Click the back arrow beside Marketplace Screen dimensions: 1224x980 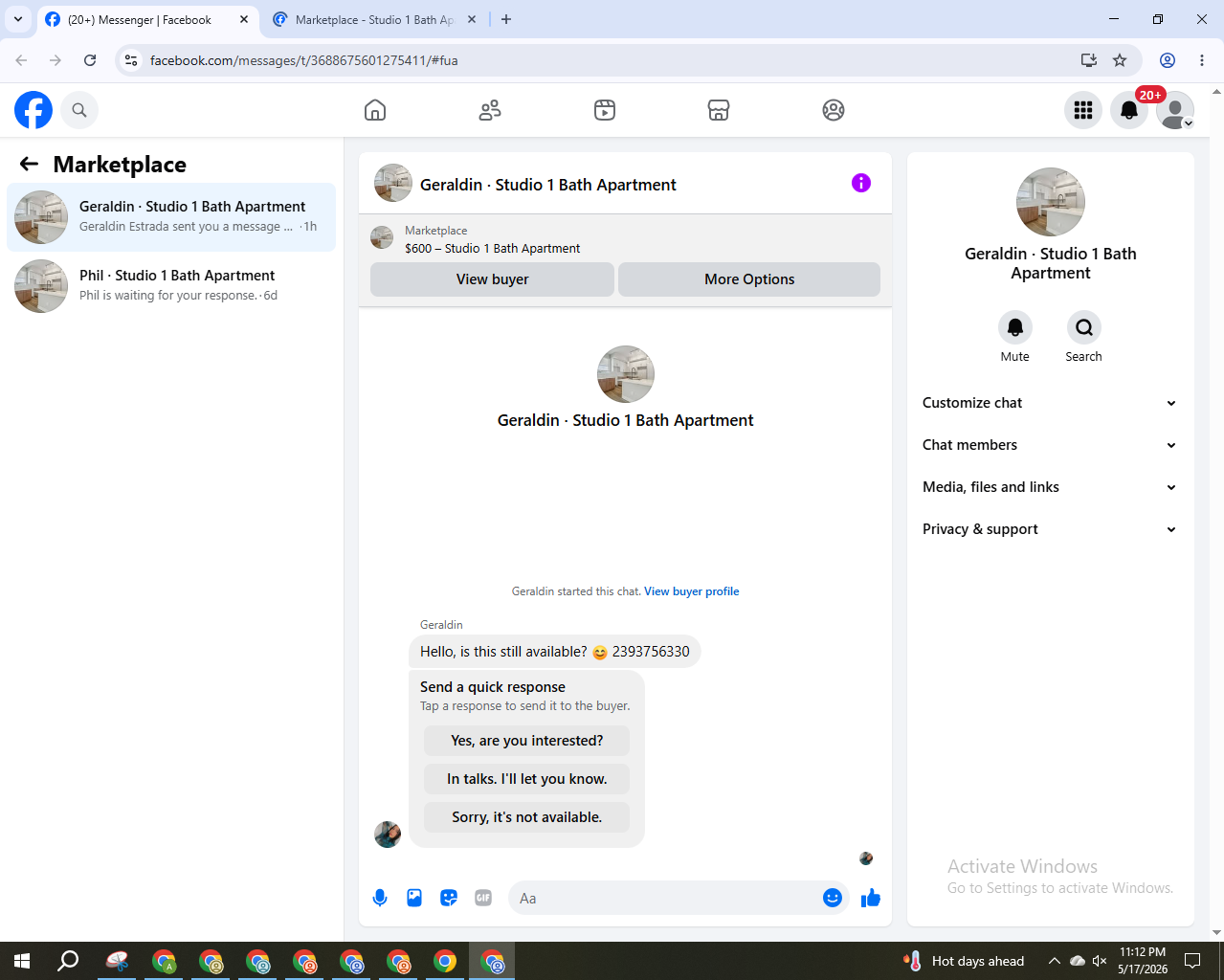tap(30, 164)
